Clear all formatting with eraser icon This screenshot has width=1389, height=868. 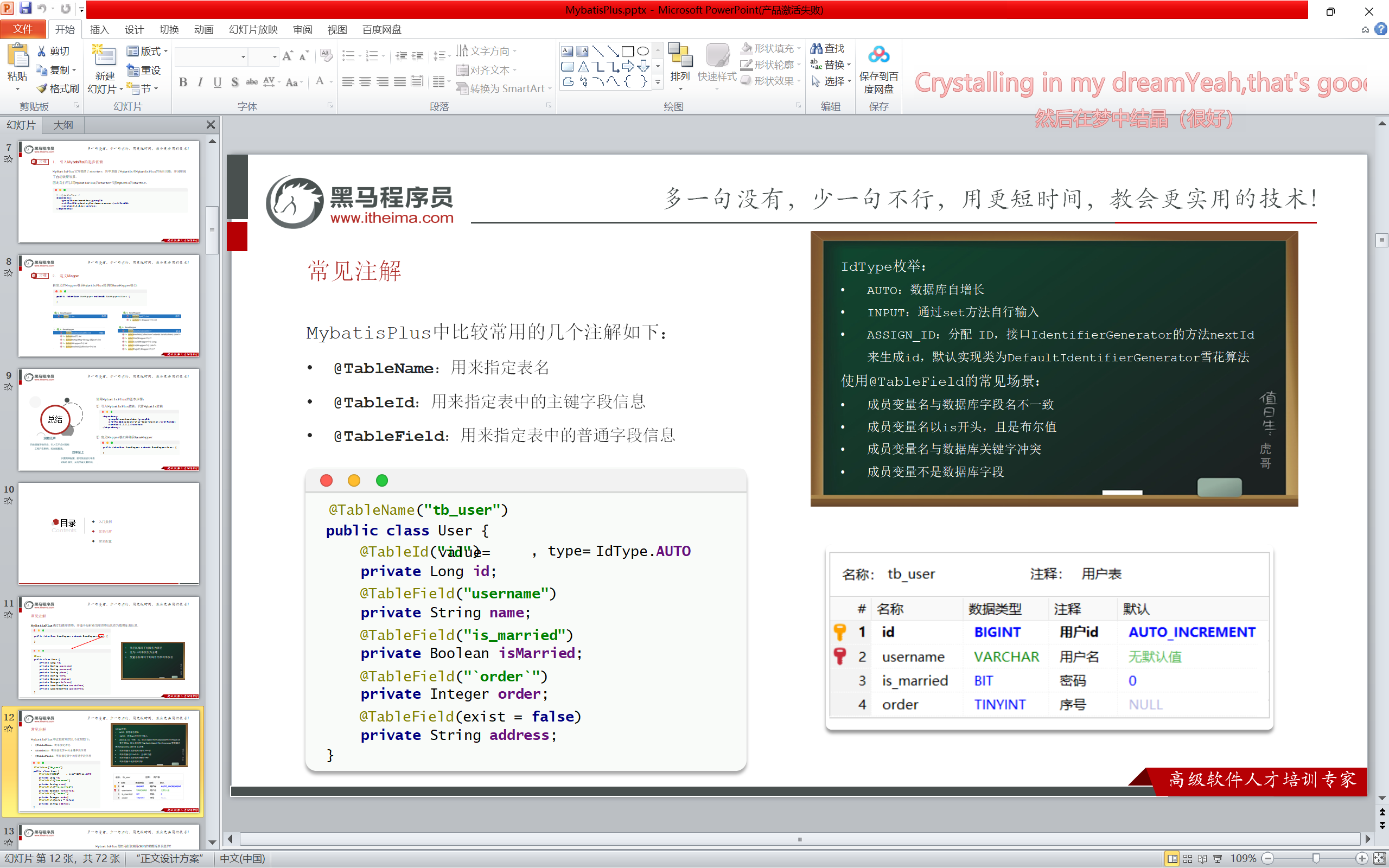point(326,56)
